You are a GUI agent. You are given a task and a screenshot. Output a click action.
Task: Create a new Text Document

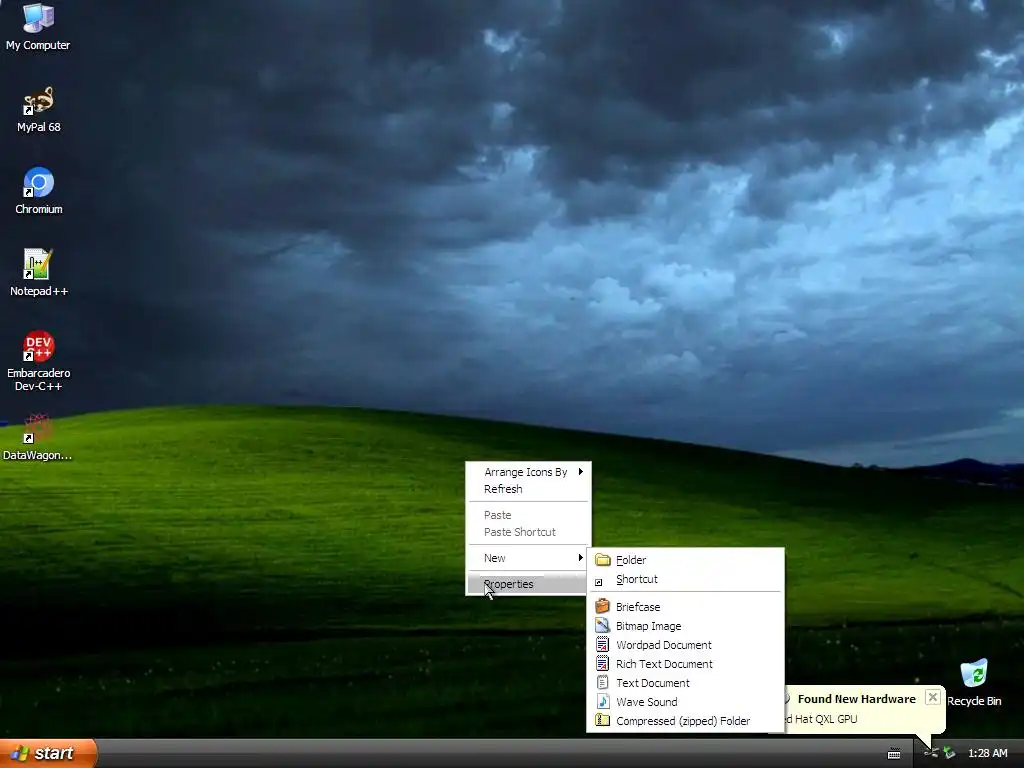[x=685, y=682]
